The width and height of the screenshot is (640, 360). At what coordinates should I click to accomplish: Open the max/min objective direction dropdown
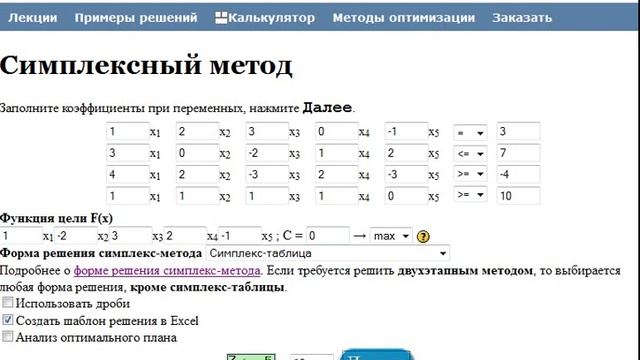[x=391, y=236]
